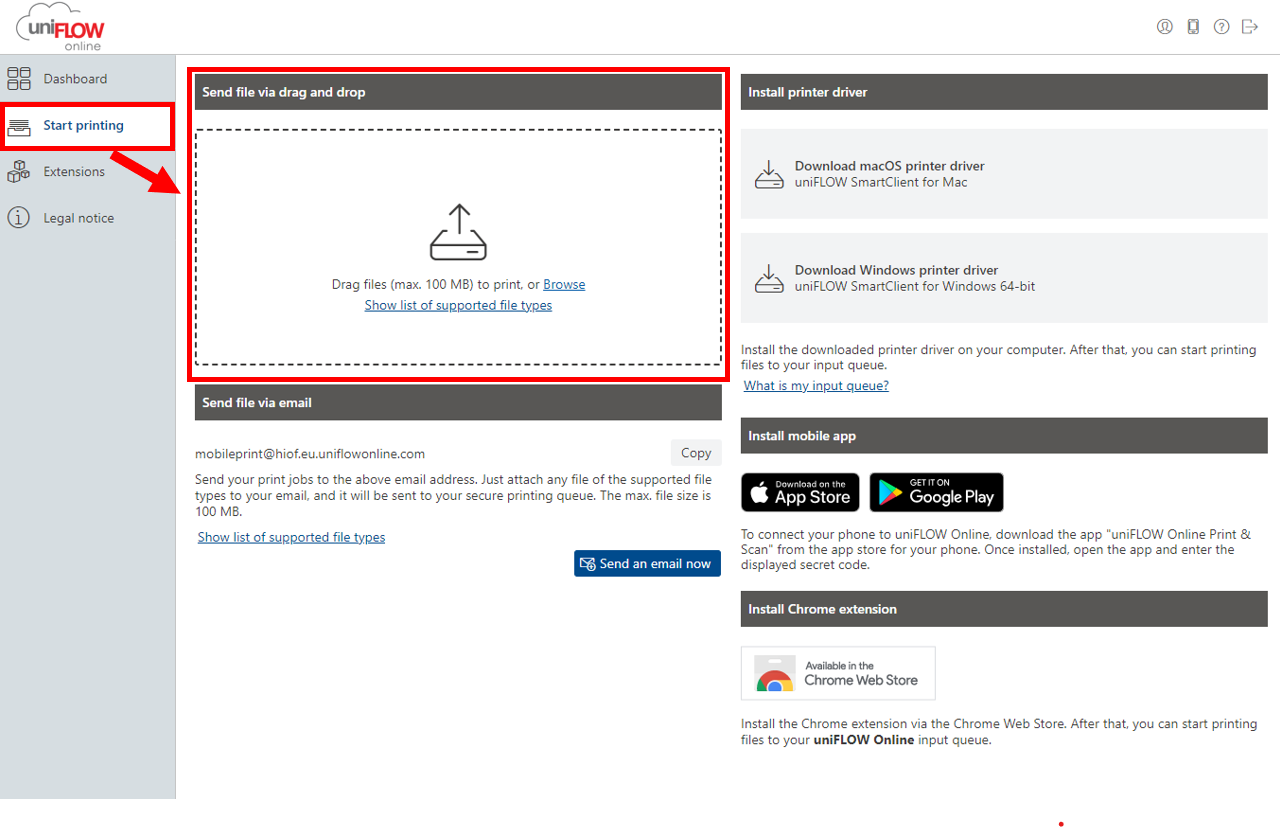Copy the mobile print email address
The image size is (1280, 828).
(696, 453)
